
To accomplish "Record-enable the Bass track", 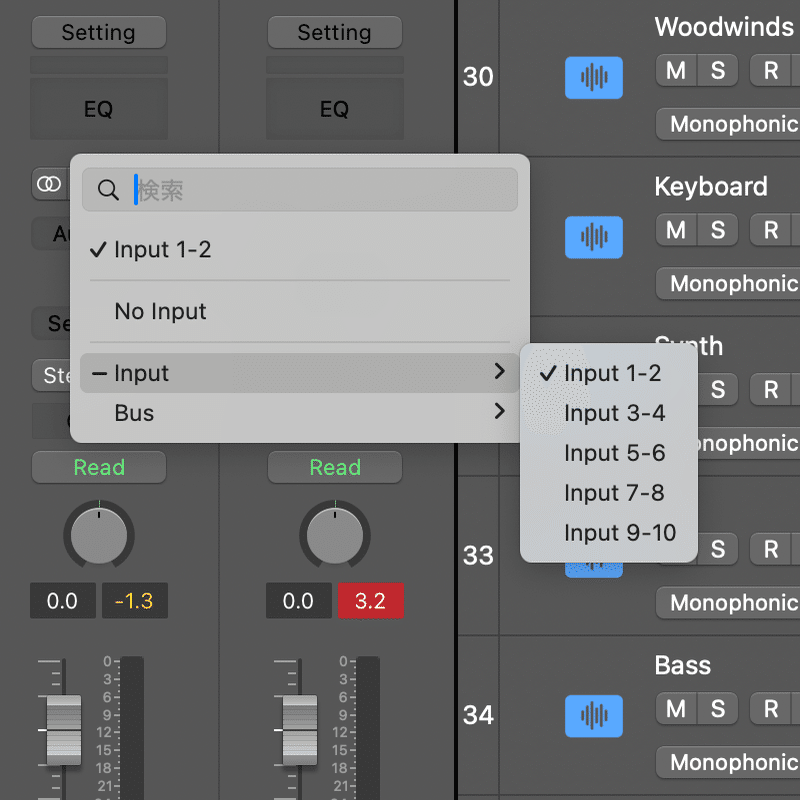I will click(770, 709).
